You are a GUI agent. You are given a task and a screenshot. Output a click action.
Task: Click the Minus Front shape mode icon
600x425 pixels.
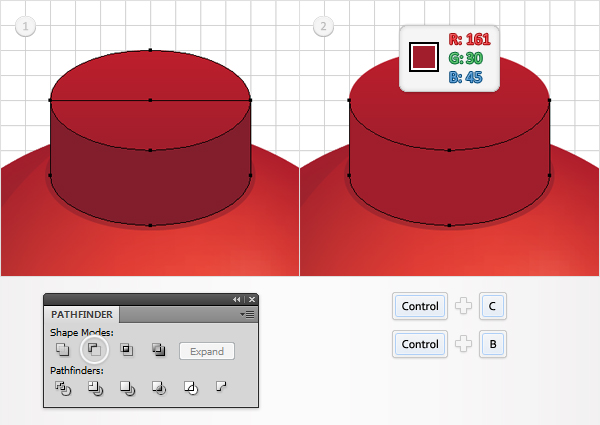[95, 349]
